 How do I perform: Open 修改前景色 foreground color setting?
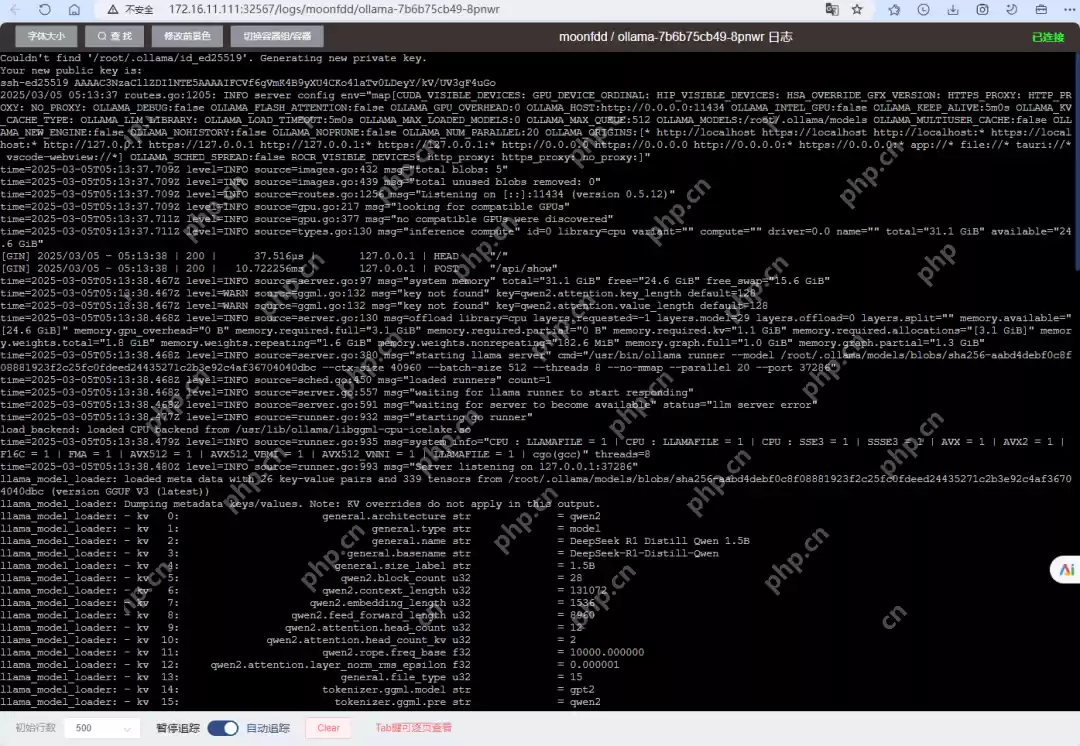click(186, 35)
